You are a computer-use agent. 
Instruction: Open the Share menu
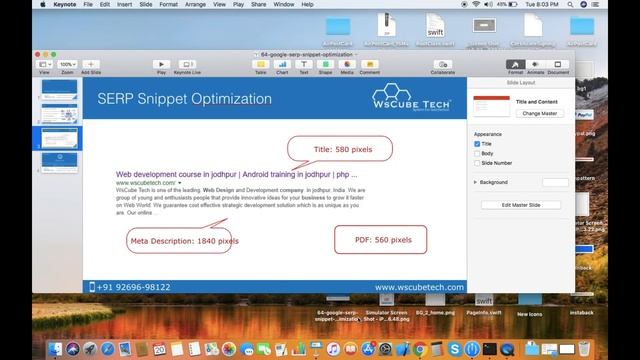click(x=258, y=4)
